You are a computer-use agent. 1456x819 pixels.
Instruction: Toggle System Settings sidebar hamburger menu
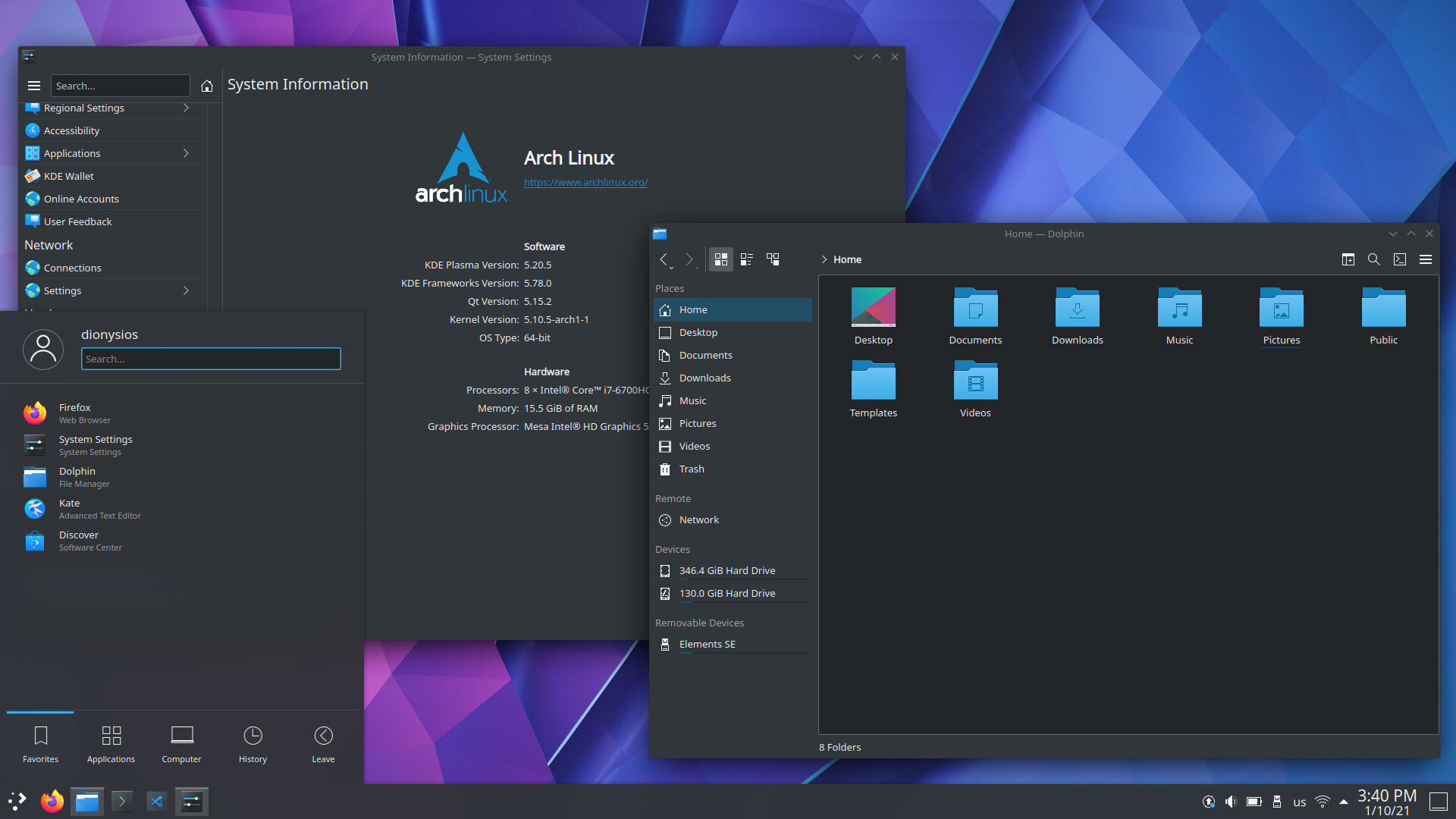coord(34,86)
